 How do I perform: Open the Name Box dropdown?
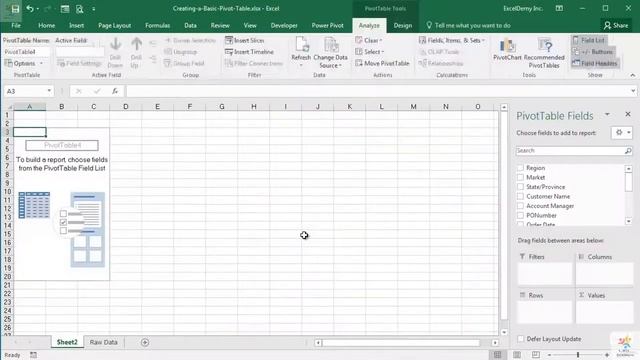coord(49,91)
